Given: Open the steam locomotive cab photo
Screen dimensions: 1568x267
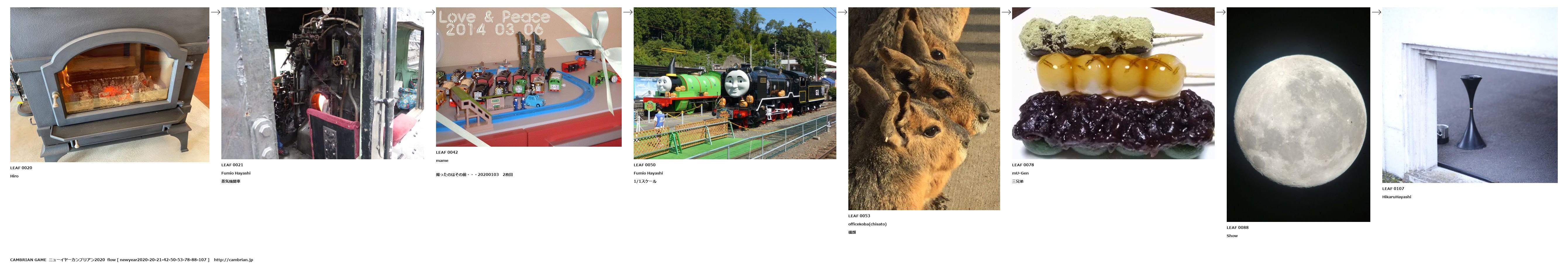Looking at the screenshot, I should pyautogui.click(x=323, y=83).
